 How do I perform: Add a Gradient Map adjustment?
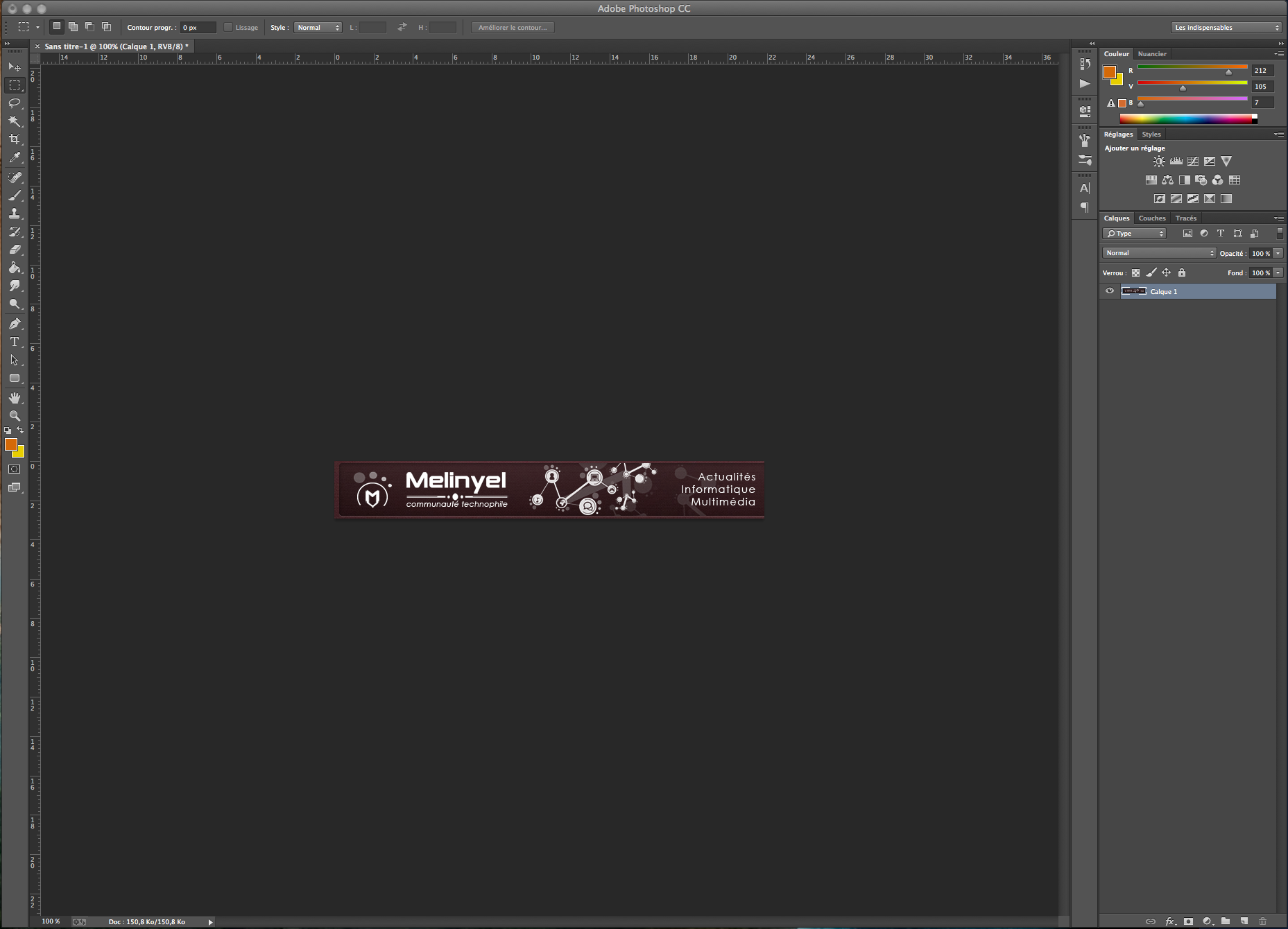pyautogui.click(x=1226, y=199)
